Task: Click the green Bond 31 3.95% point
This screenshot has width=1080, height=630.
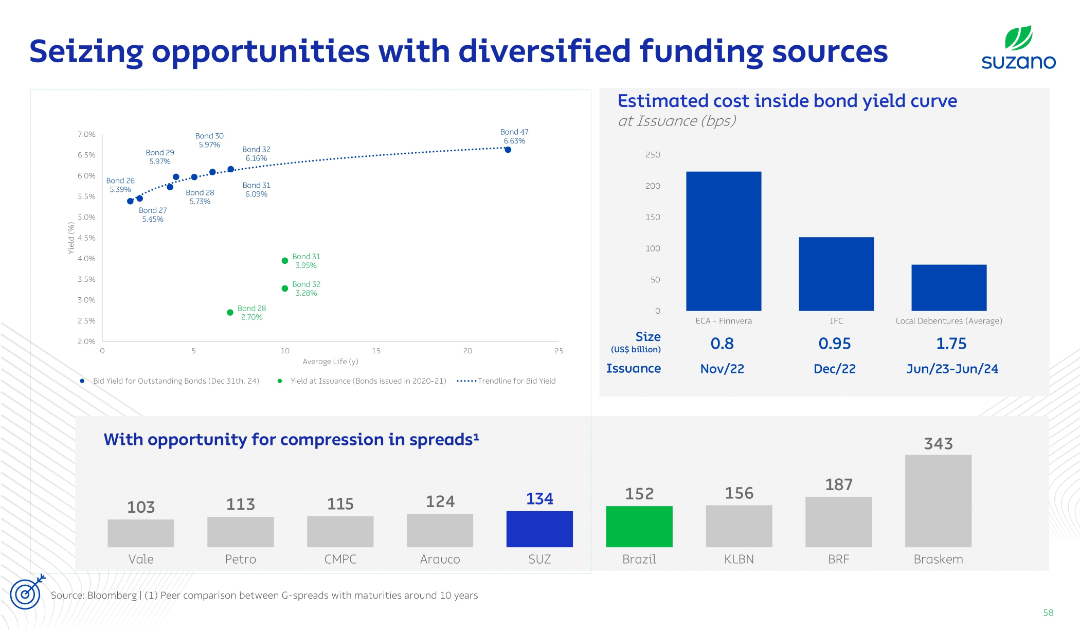Action: tap(284, 261)
